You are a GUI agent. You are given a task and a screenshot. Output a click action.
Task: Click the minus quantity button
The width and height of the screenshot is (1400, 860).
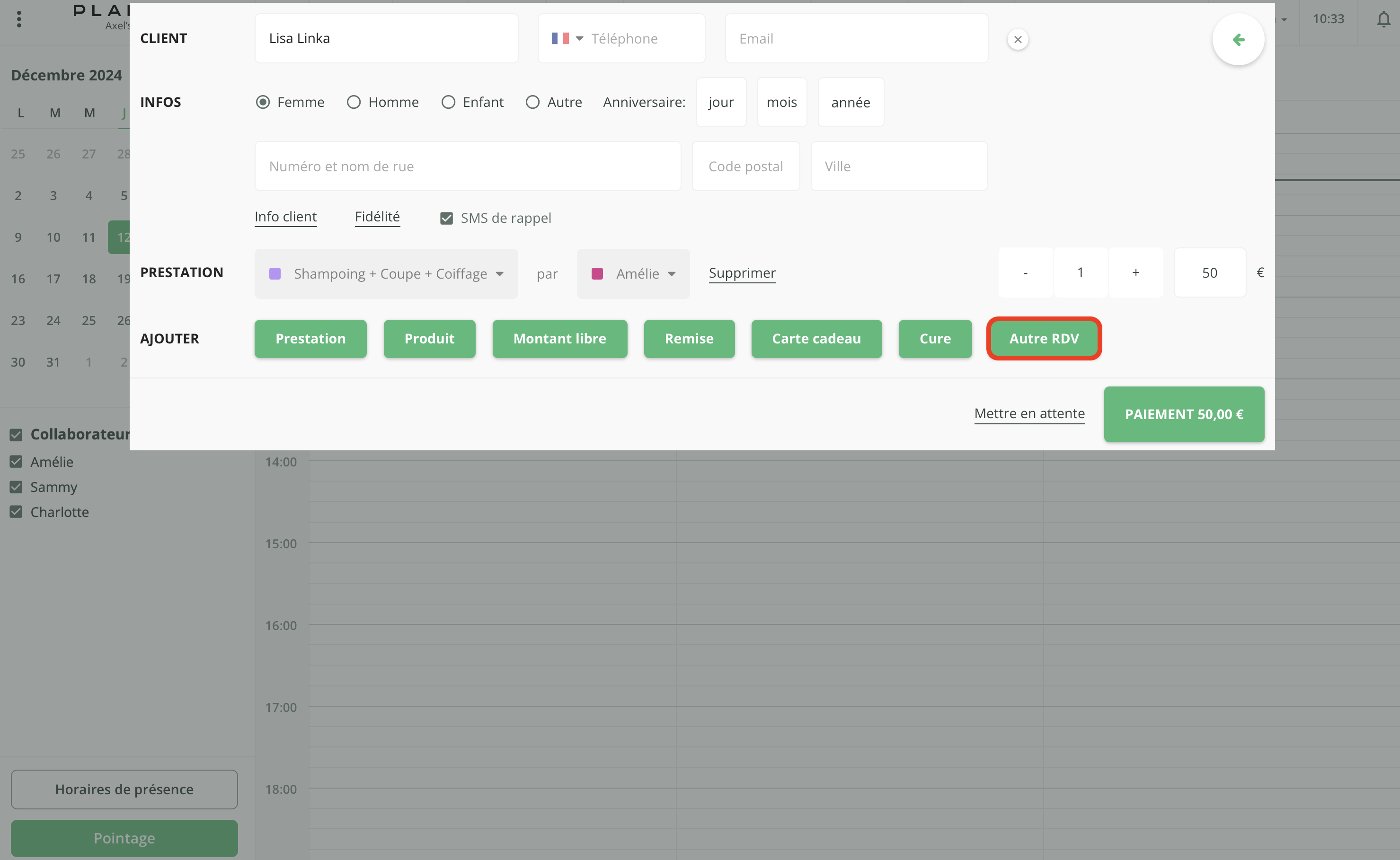point(1025,272)
